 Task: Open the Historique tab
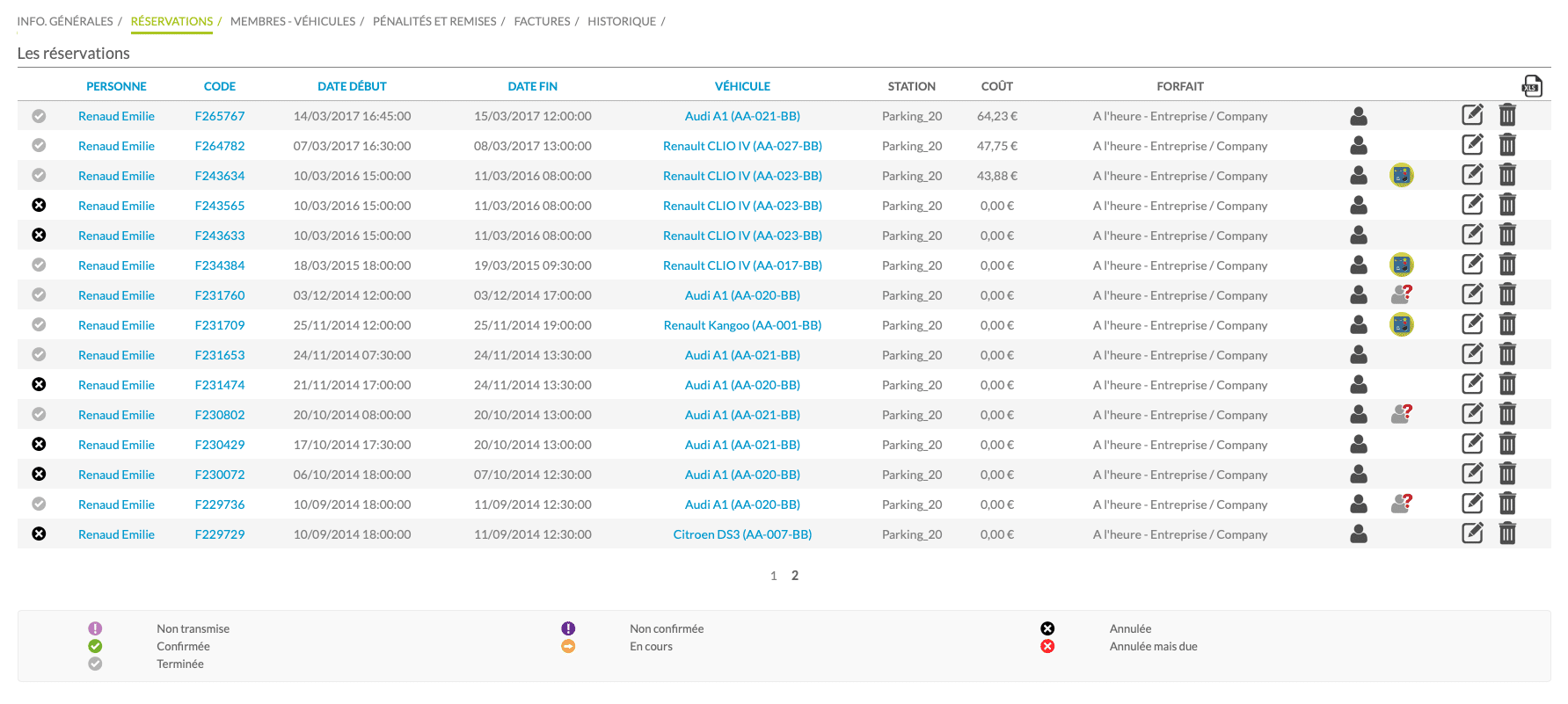[x=622, y=21]
